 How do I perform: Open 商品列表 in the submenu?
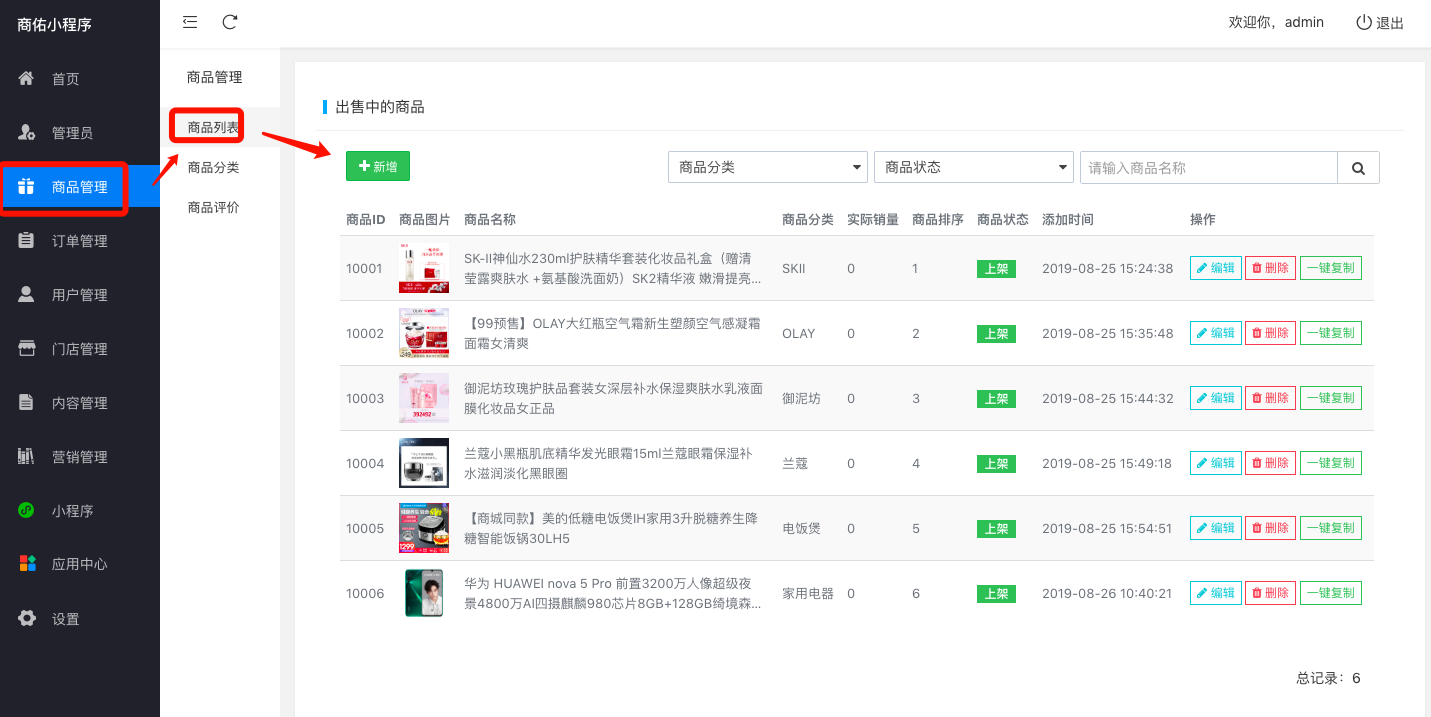point(213,127)
